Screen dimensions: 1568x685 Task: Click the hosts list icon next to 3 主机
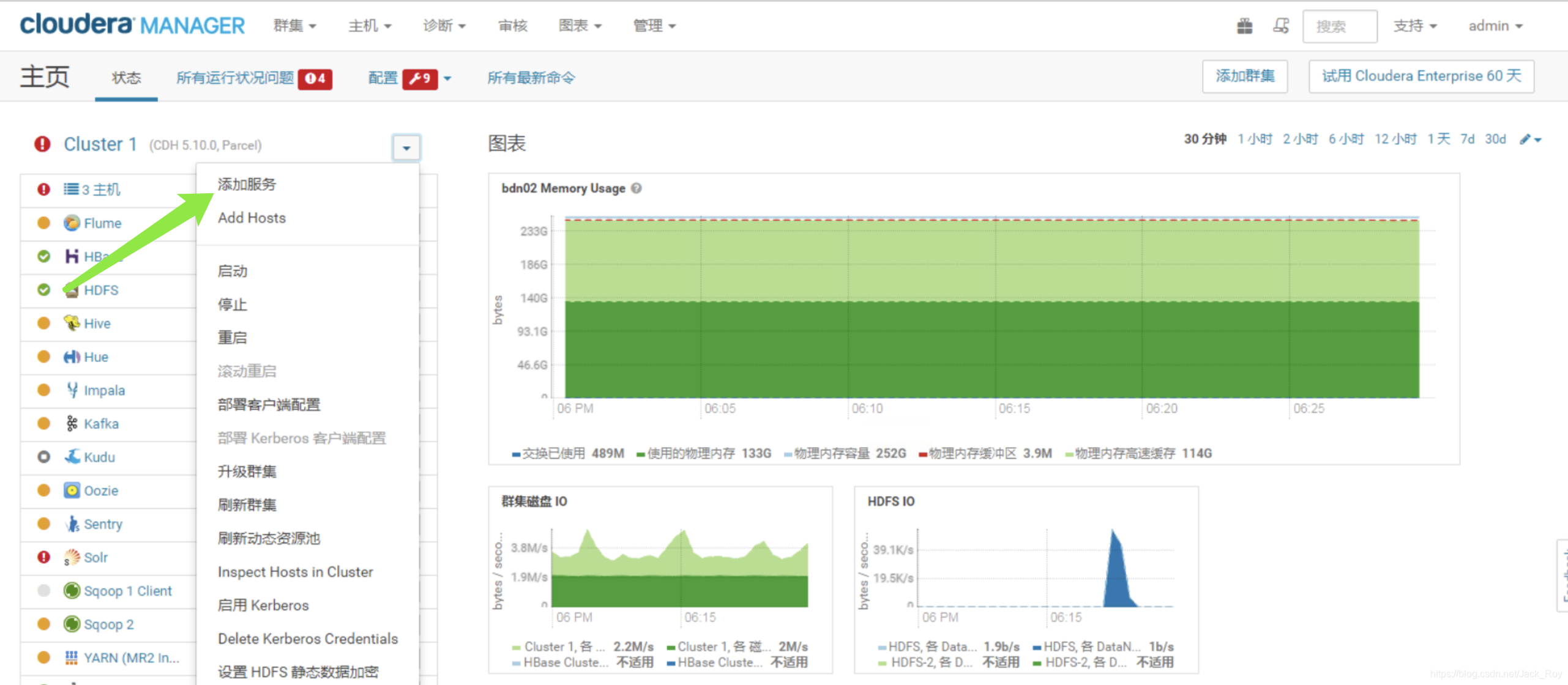point(71,189)
